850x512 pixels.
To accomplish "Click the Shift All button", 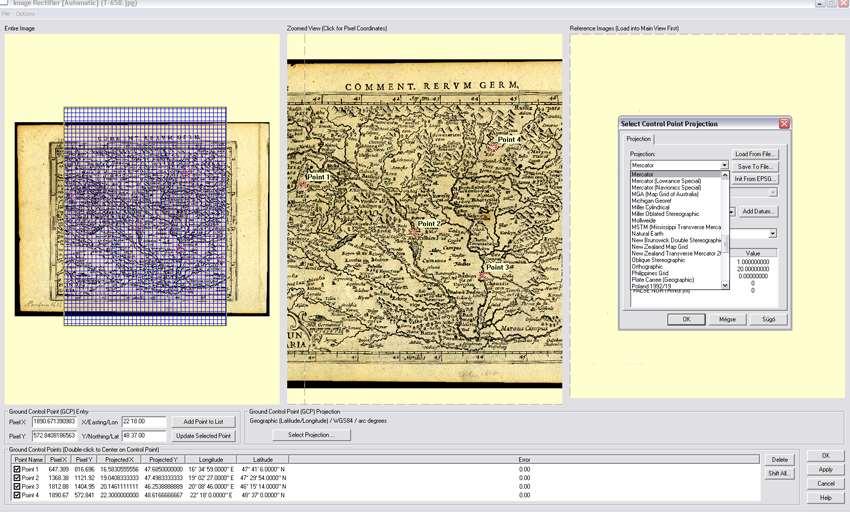I will point(780,473).
